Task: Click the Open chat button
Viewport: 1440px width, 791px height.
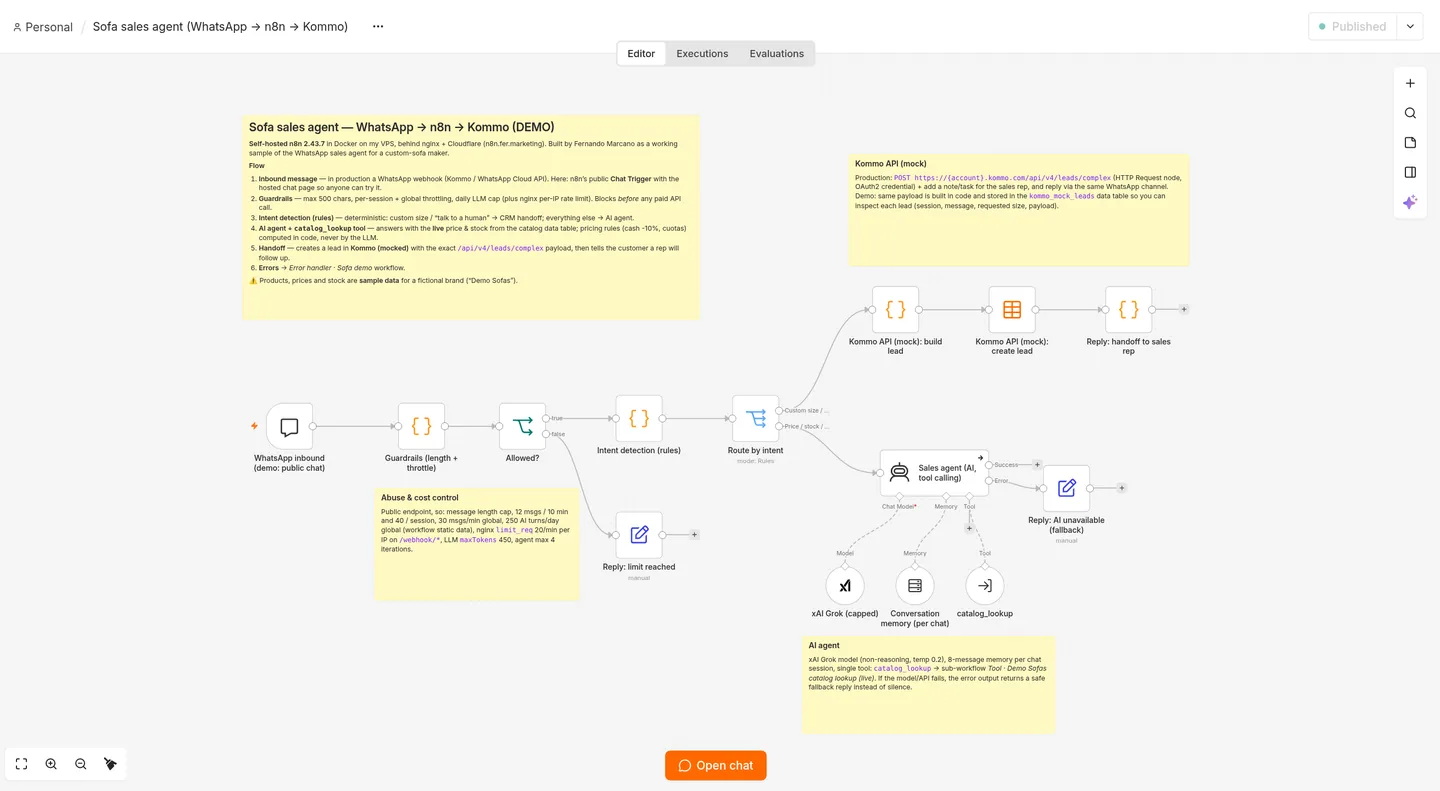Action: [716, 766]
